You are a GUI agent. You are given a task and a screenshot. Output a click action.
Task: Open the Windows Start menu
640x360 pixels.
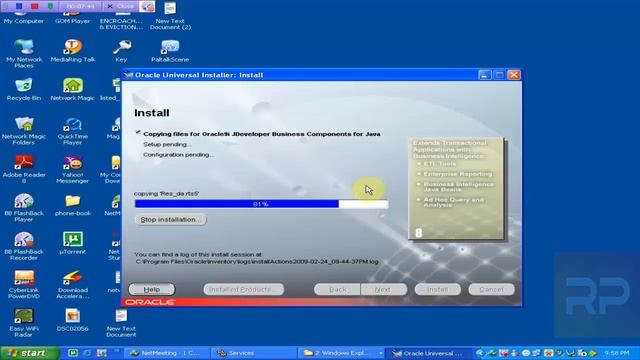tap(29, 353)
